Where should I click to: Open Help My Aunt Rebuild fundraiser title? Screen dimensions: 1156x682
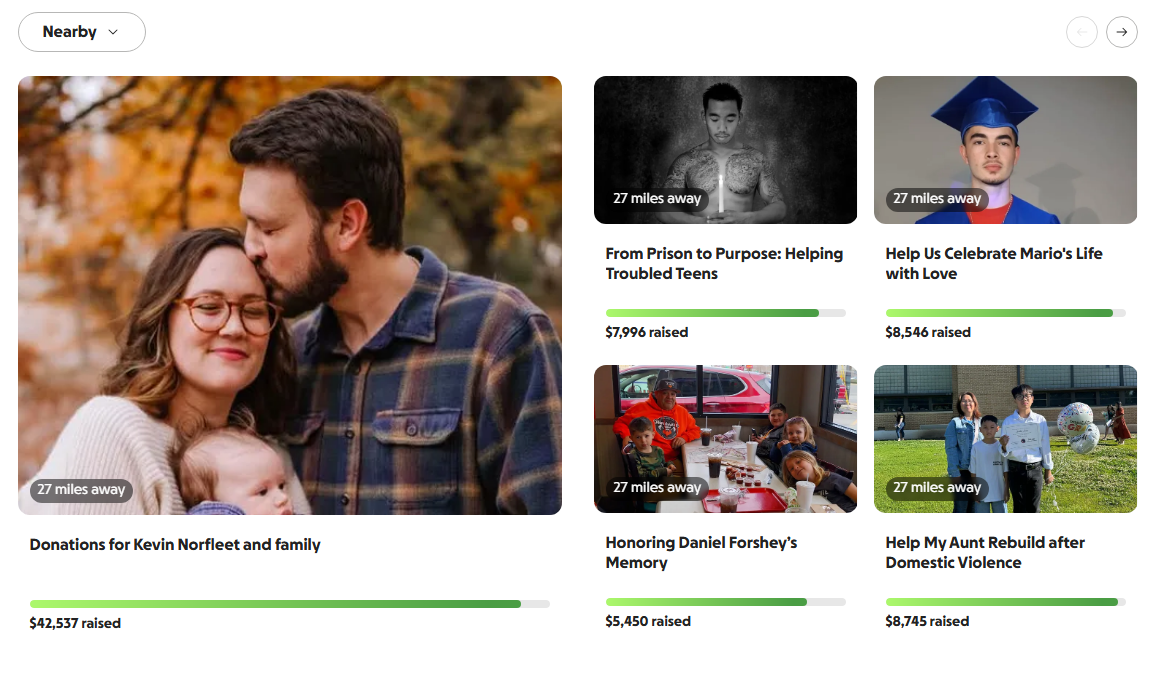985,553
